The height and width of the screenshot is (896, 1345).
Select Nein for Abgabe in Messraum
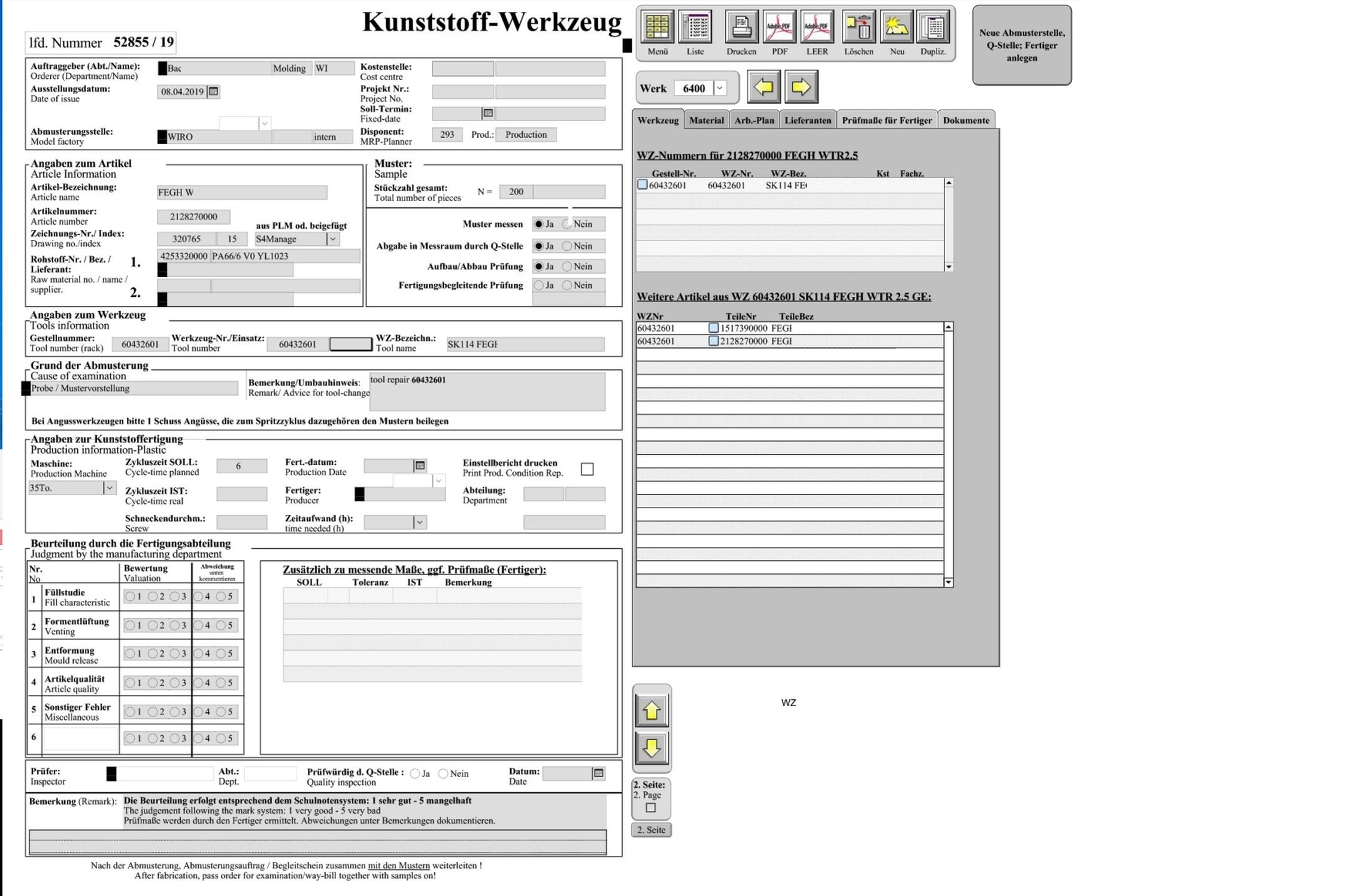tap(567, 246)
